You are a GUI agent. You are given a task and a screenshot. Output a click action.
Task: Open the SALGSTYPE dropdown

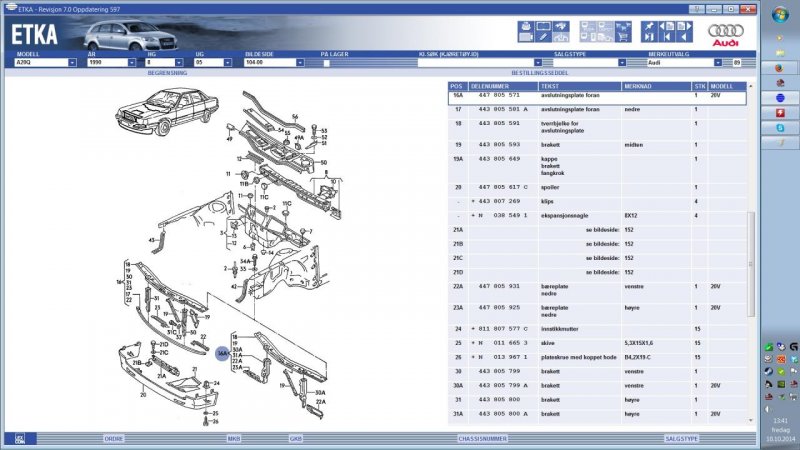tap(622, 62)
